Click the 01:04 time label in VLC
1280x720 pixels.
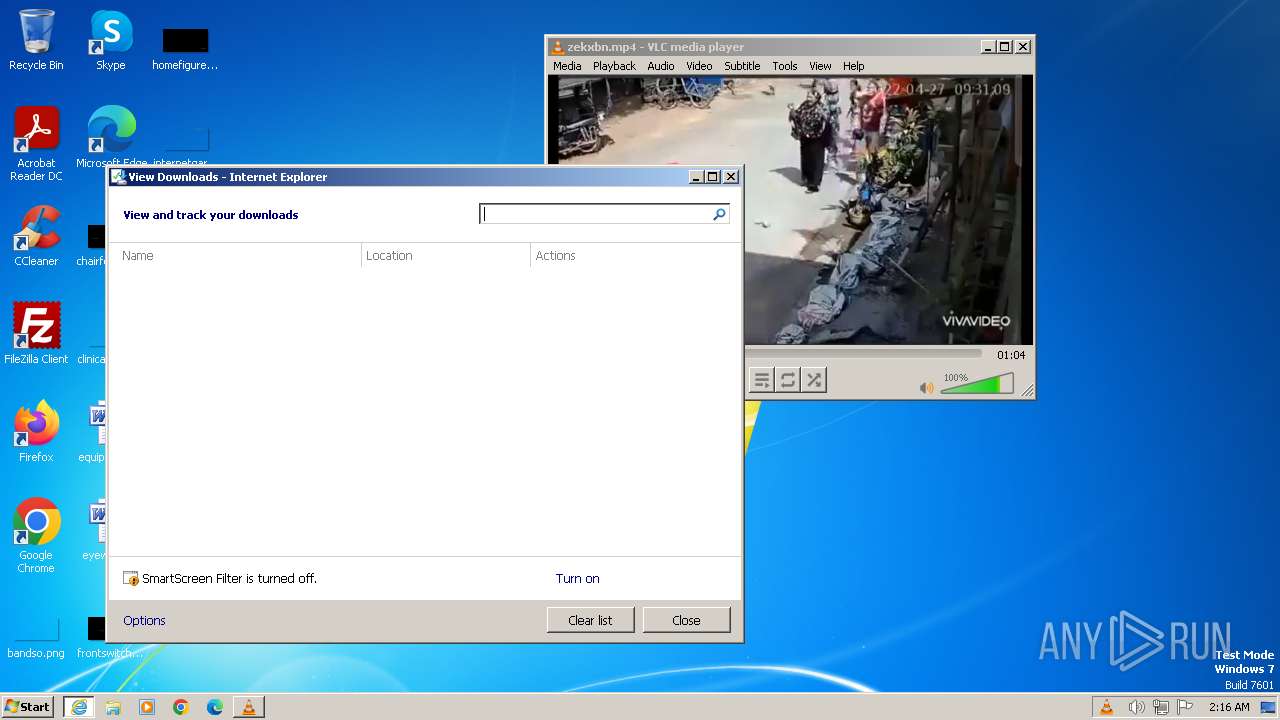[1011, 355]
